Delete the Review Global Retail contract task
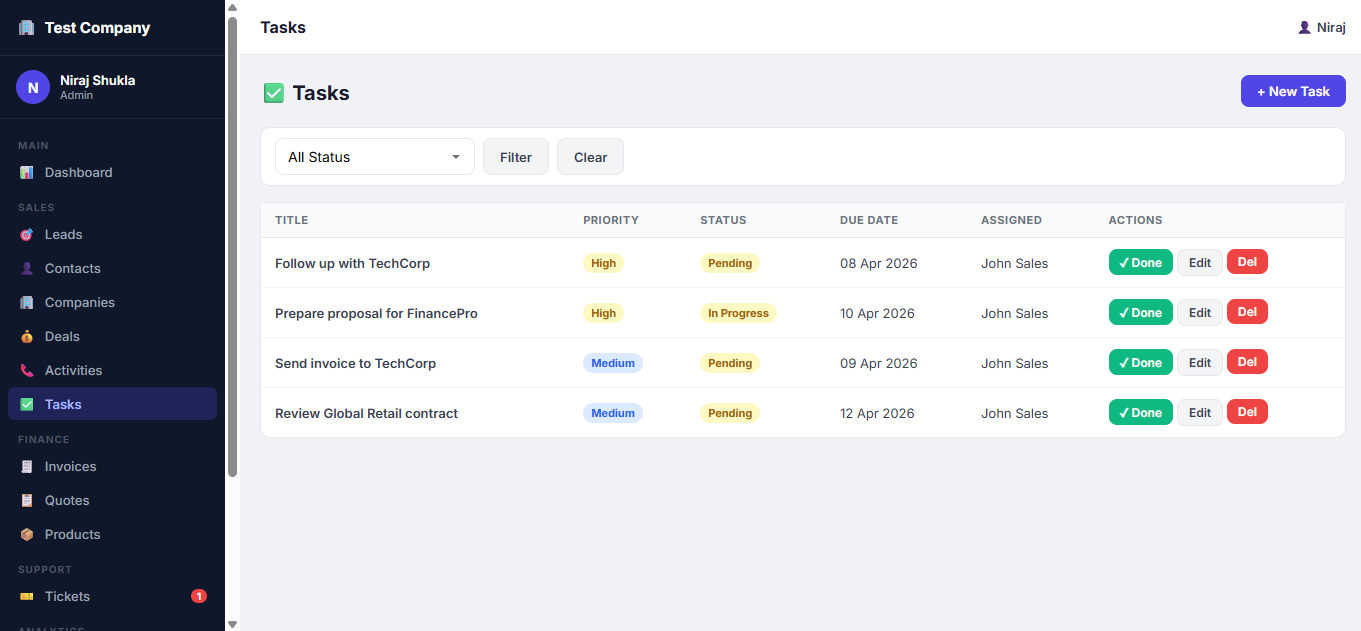This screenshot has width=1361, height=631. (1246, 413)
